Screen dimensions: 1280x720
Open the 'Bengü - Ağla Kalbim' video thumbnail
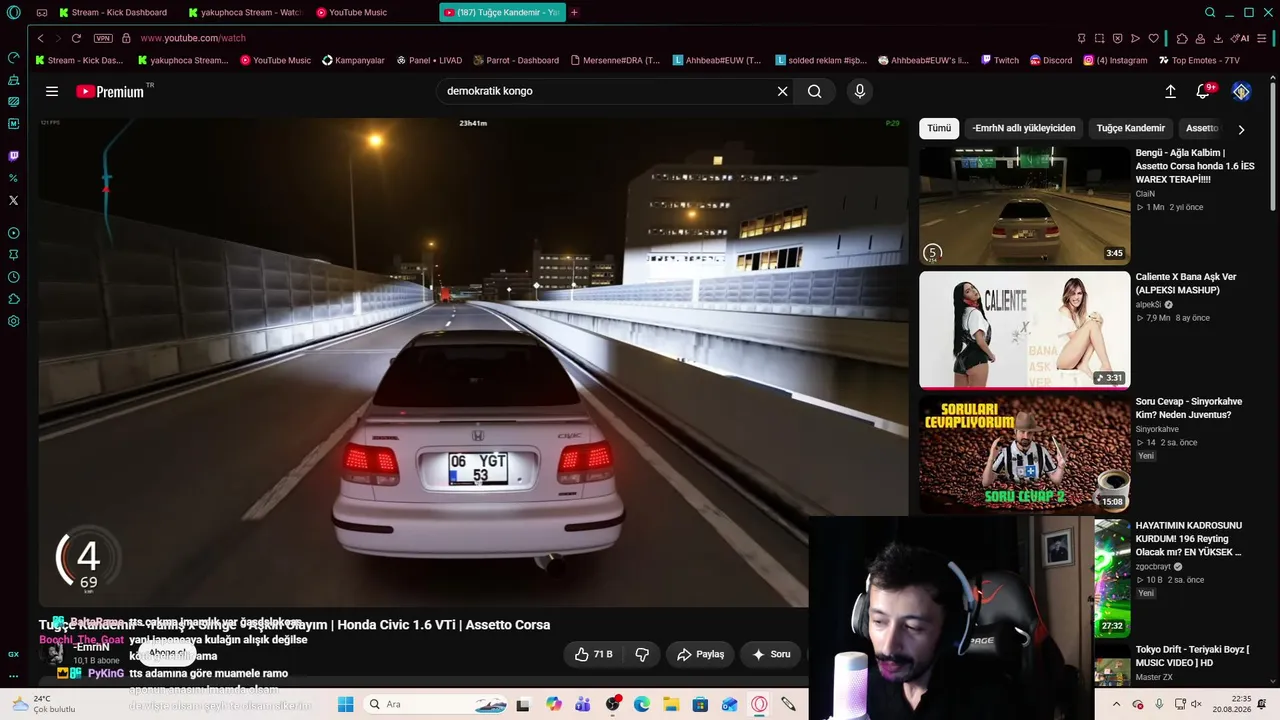point(1024,206)
